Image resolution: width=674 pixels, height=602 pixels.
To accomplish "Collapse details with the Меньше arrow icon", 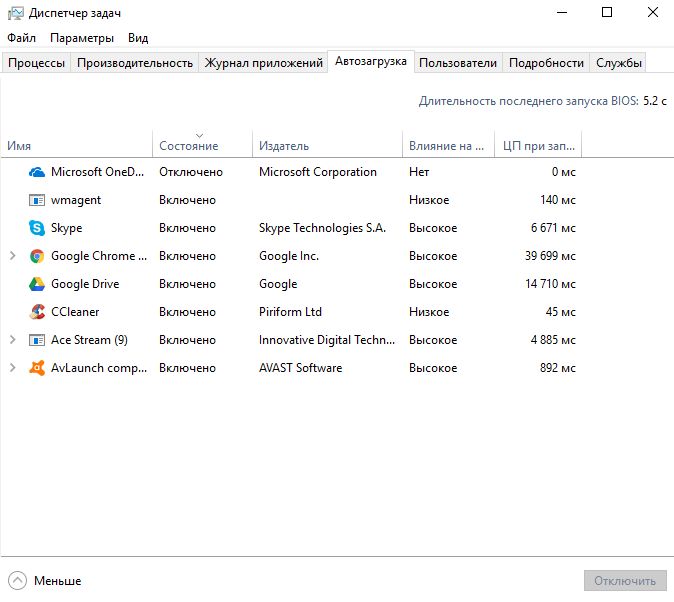I will [x=17, y=580].
